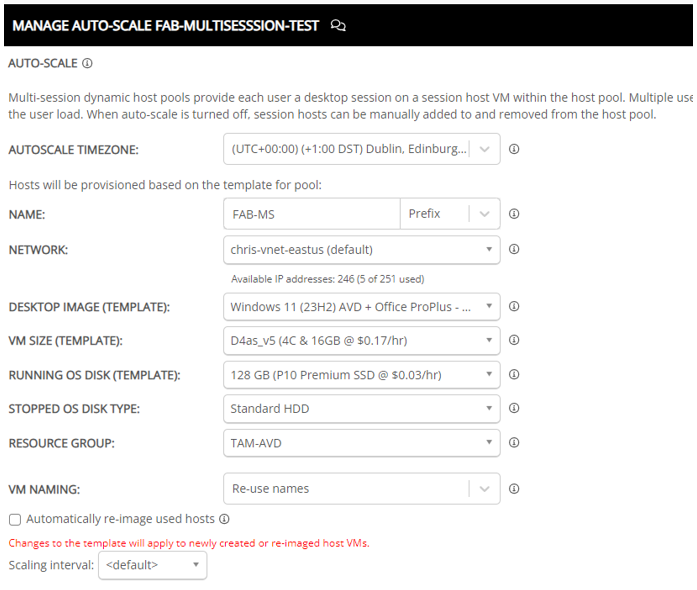The width and height of the screenshot is (697, 590).
Task: Click info icon next to re-image checkbox label
Action: [x=224, y=519]
